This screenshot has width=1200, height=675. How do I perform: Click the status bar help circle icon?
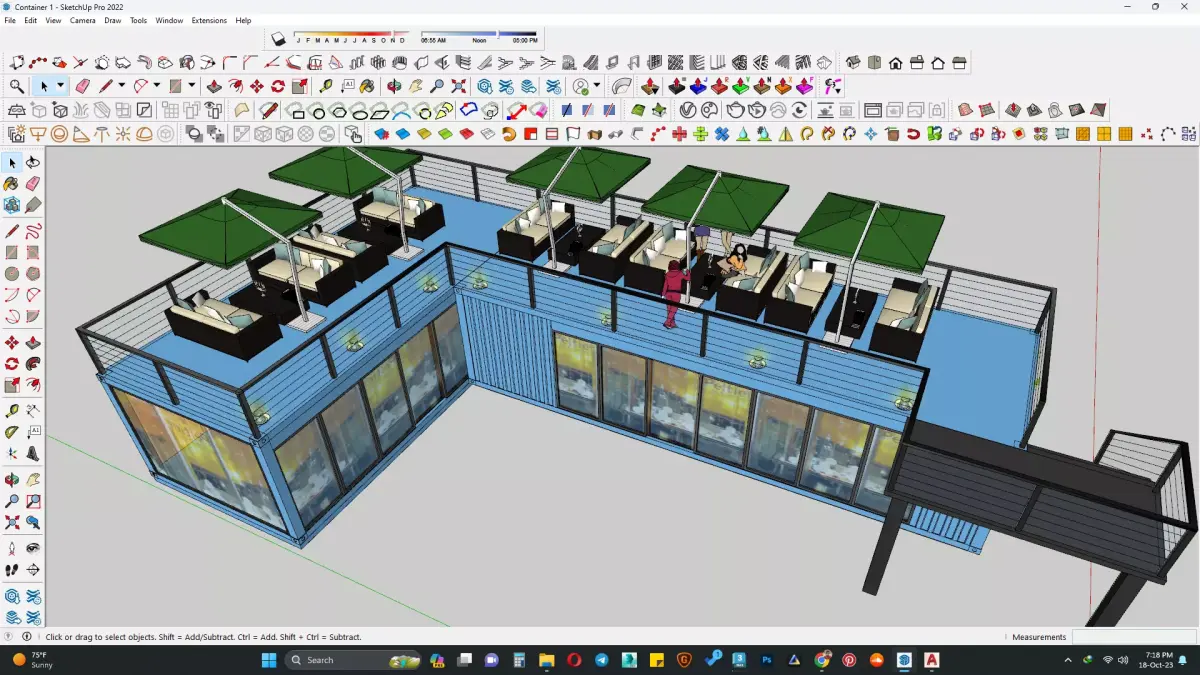(x=9, y=637)
